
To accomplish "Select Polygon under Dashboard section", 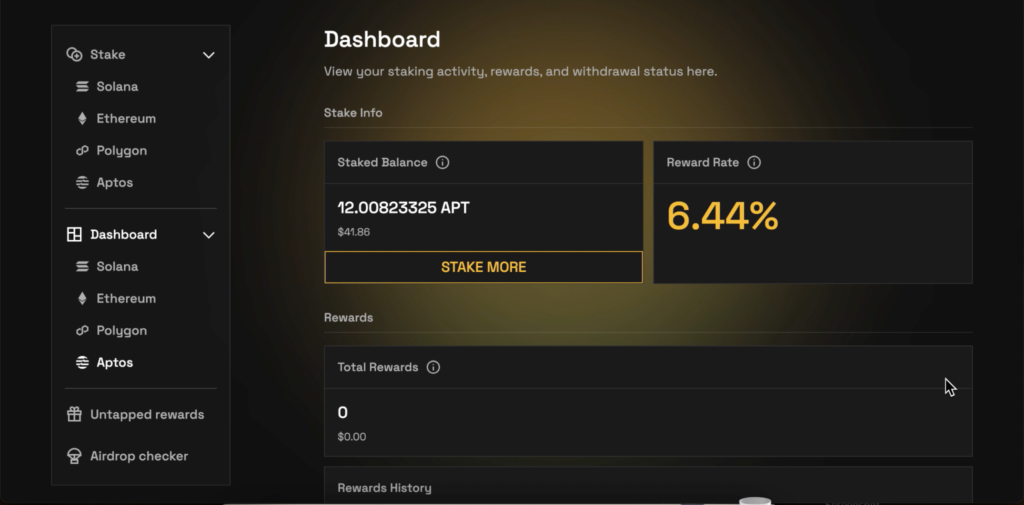I will pyautogui.click(x=122, y=330).
